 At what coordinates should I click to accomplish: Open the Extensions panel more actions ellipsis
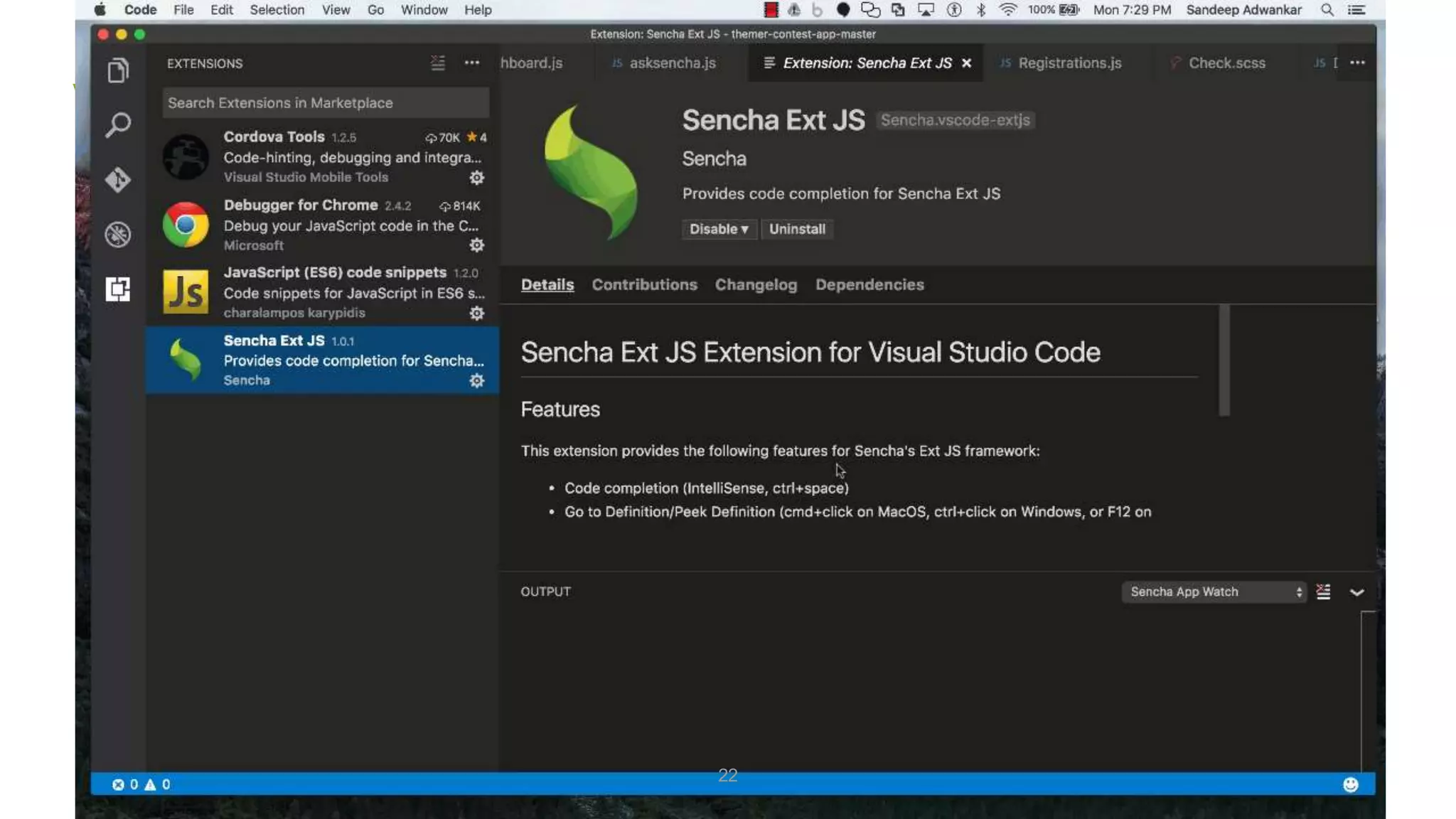click(x=472, y=63)
